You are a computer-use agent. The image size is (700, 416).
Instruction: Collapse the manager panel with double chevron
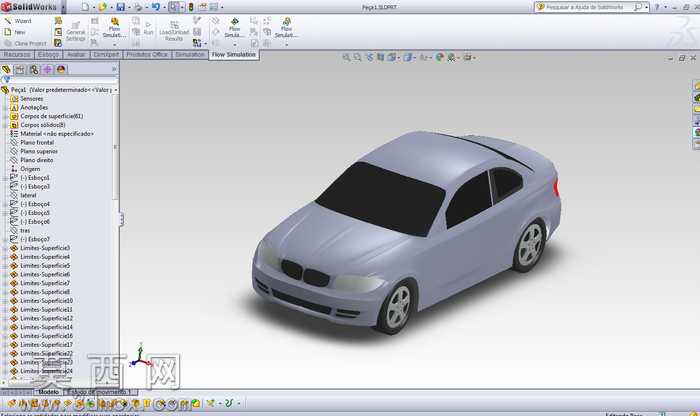coord(114,69)
